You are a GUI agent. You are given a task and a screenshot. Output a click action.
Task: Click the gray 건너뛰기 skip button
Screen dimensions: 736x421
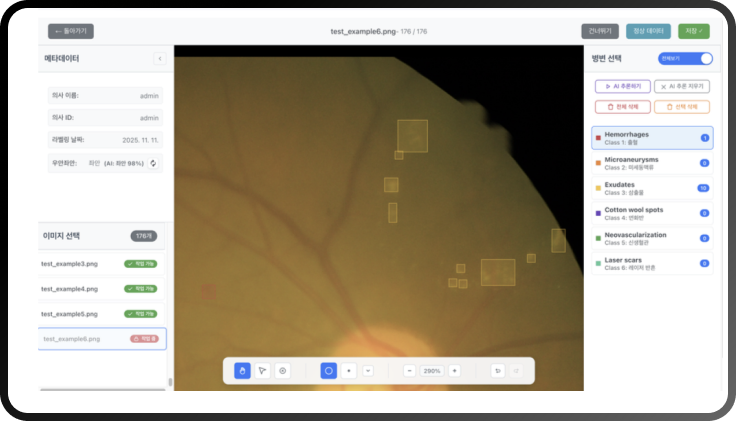point(600,31)
